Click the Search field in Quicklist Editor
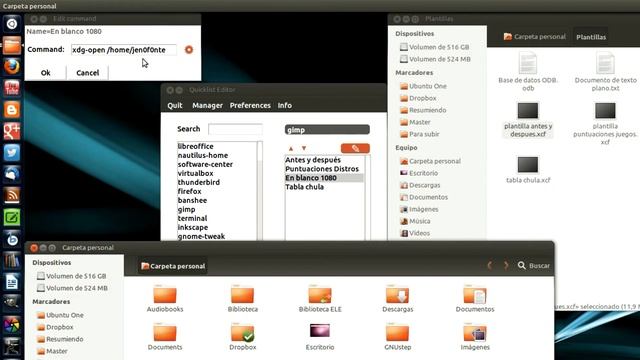The image size is (640, 360). 235,129
